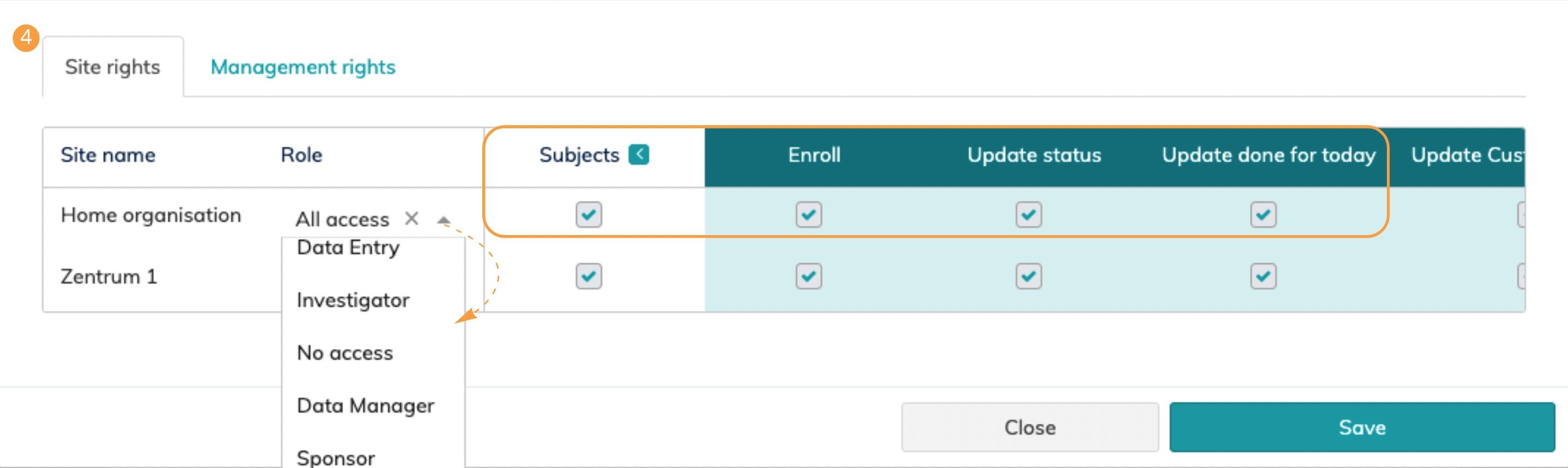Uncheck Subjects for Home organisation
Image resolution: width=1568 pixels, height=468 pixels.
click(589, 215)
